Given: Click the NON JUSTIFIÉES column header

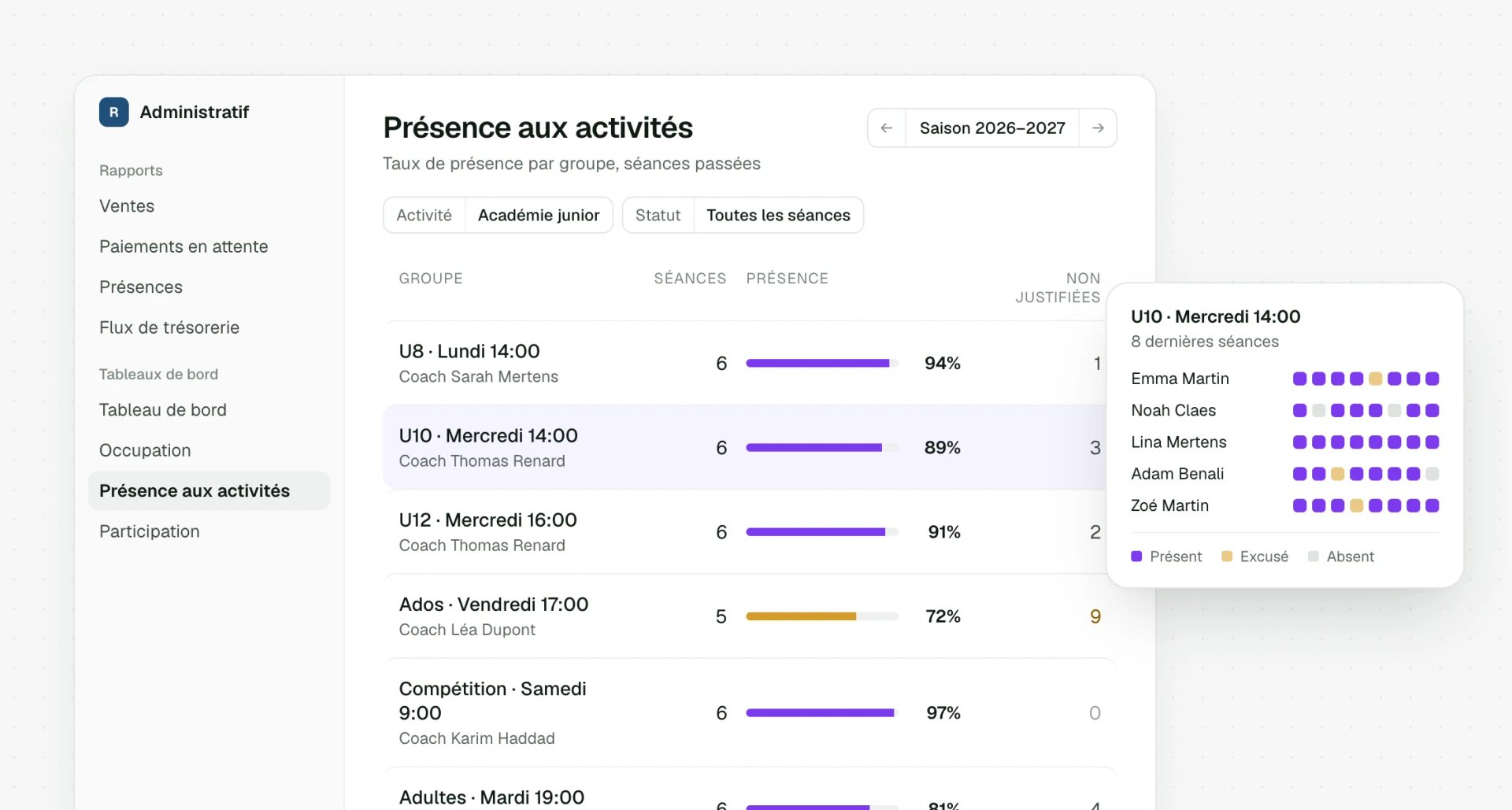Looking at the screenshot, I should pyautogui.click(x=1058, y=288).
